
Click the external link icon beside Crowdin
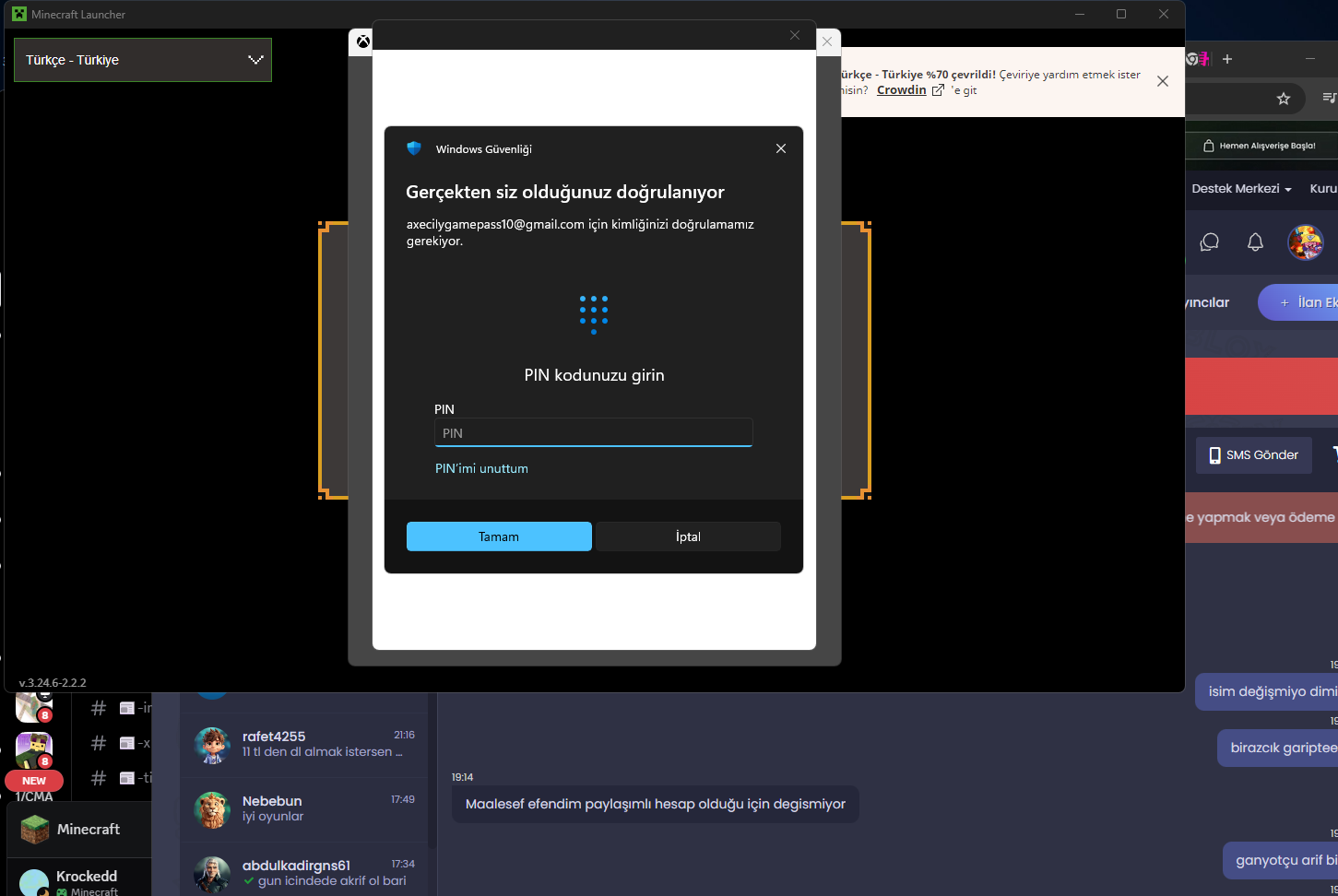click(938, 90)
